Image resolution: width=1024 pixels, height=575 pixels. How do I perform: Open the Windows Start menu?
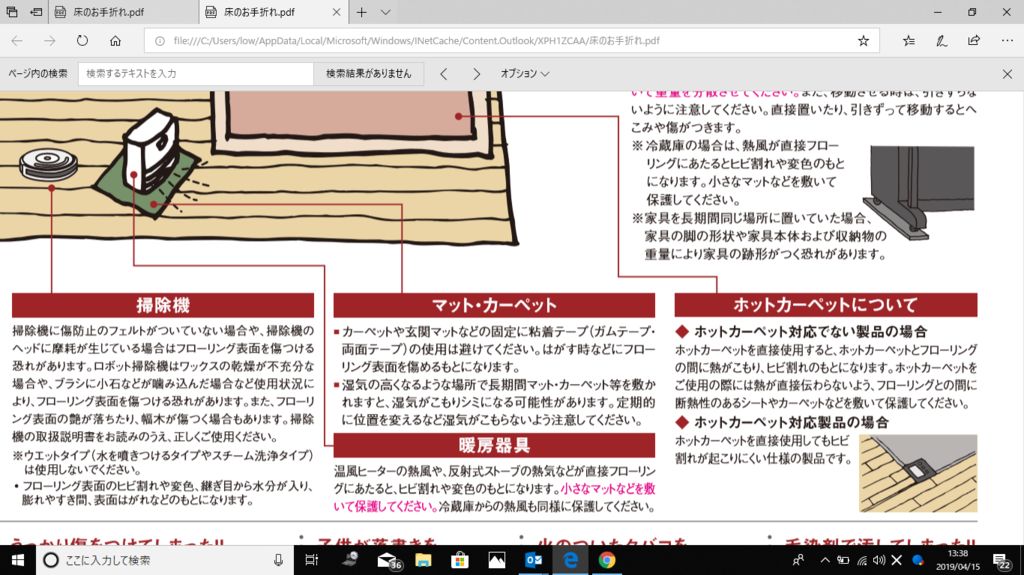[18, 560]
